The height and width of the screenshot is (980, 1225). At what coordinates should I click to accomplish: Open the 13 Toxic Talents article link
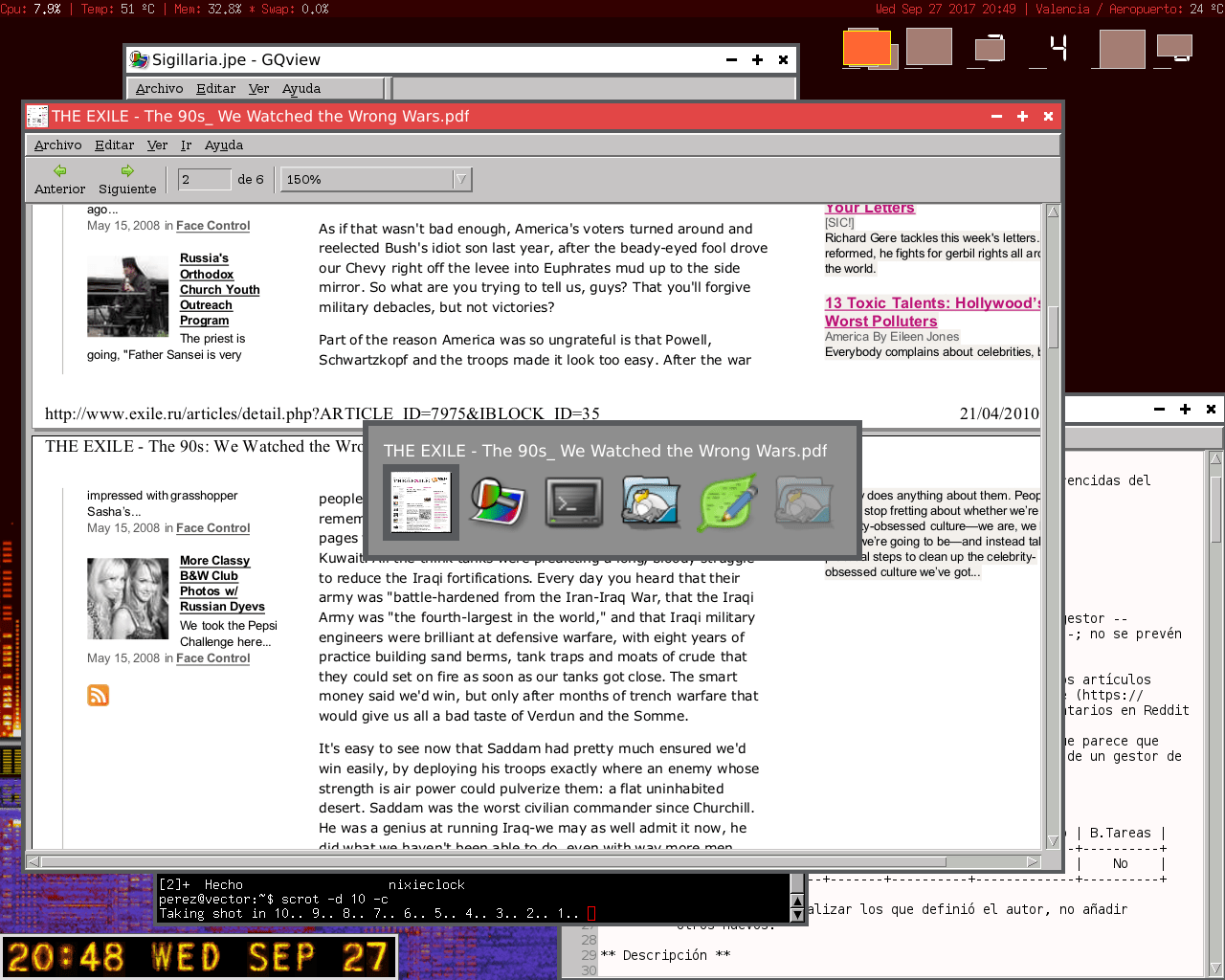pos(933,312)
